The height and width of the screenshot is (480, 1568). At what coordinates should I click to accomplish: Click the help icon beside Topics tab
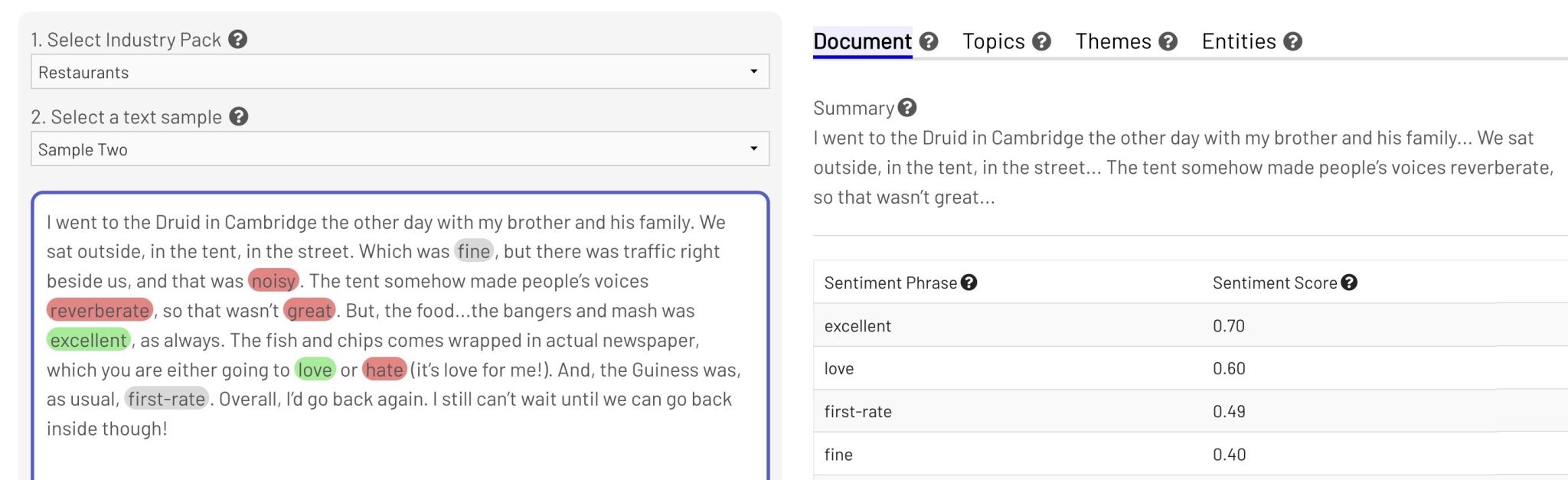[x=1041, y=41]
